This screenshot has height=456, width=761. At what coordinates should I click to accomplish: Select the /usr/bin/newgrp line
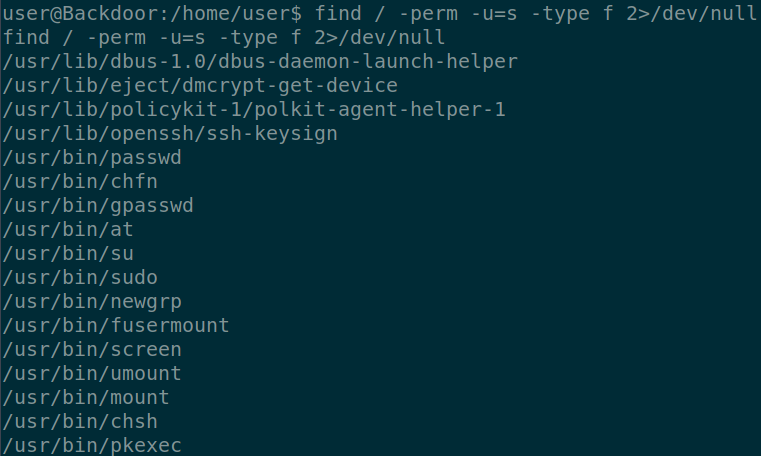click(92, 301)
